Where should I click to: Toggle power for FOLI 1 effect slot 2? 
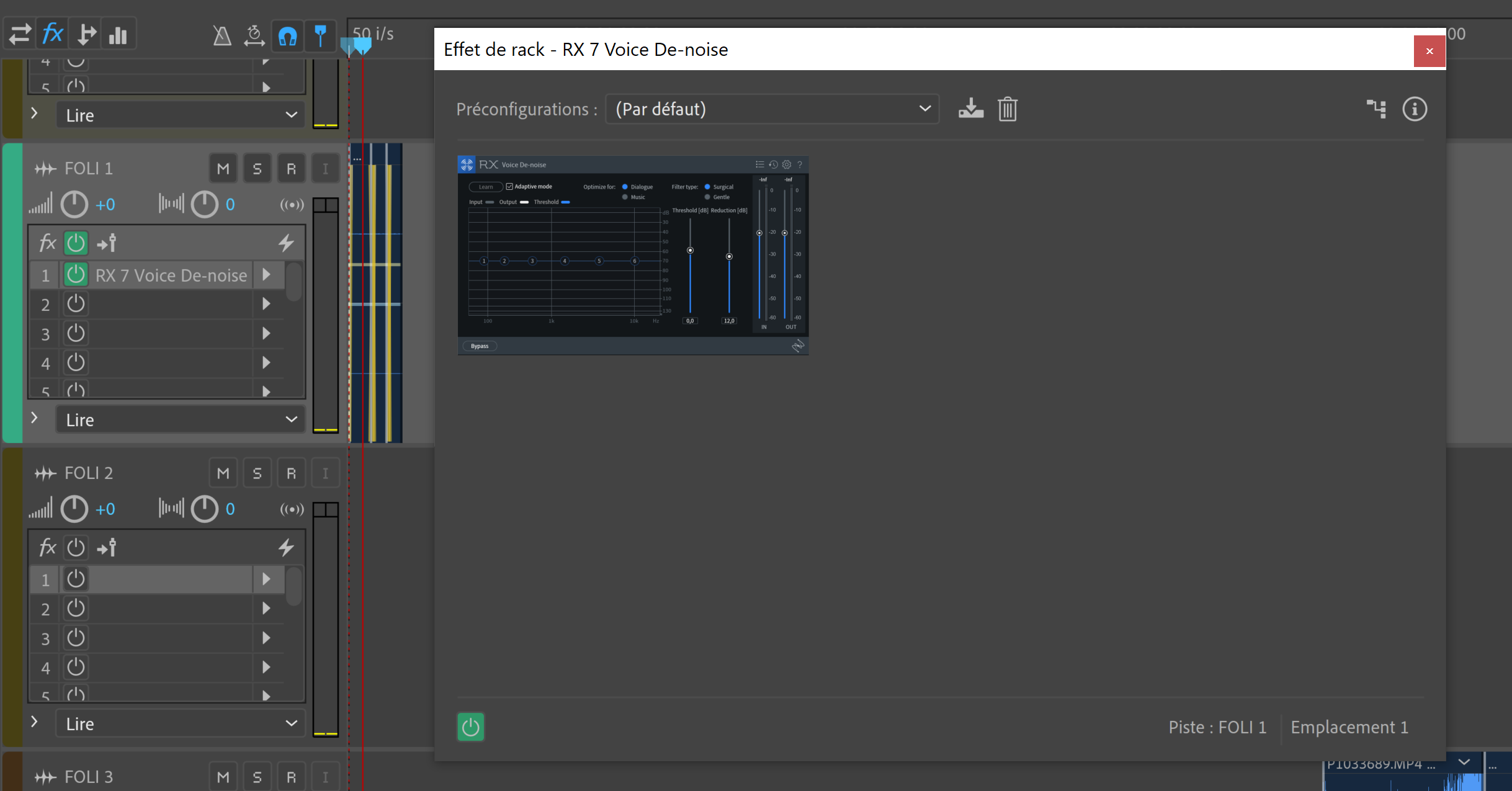tap(76, 304)
